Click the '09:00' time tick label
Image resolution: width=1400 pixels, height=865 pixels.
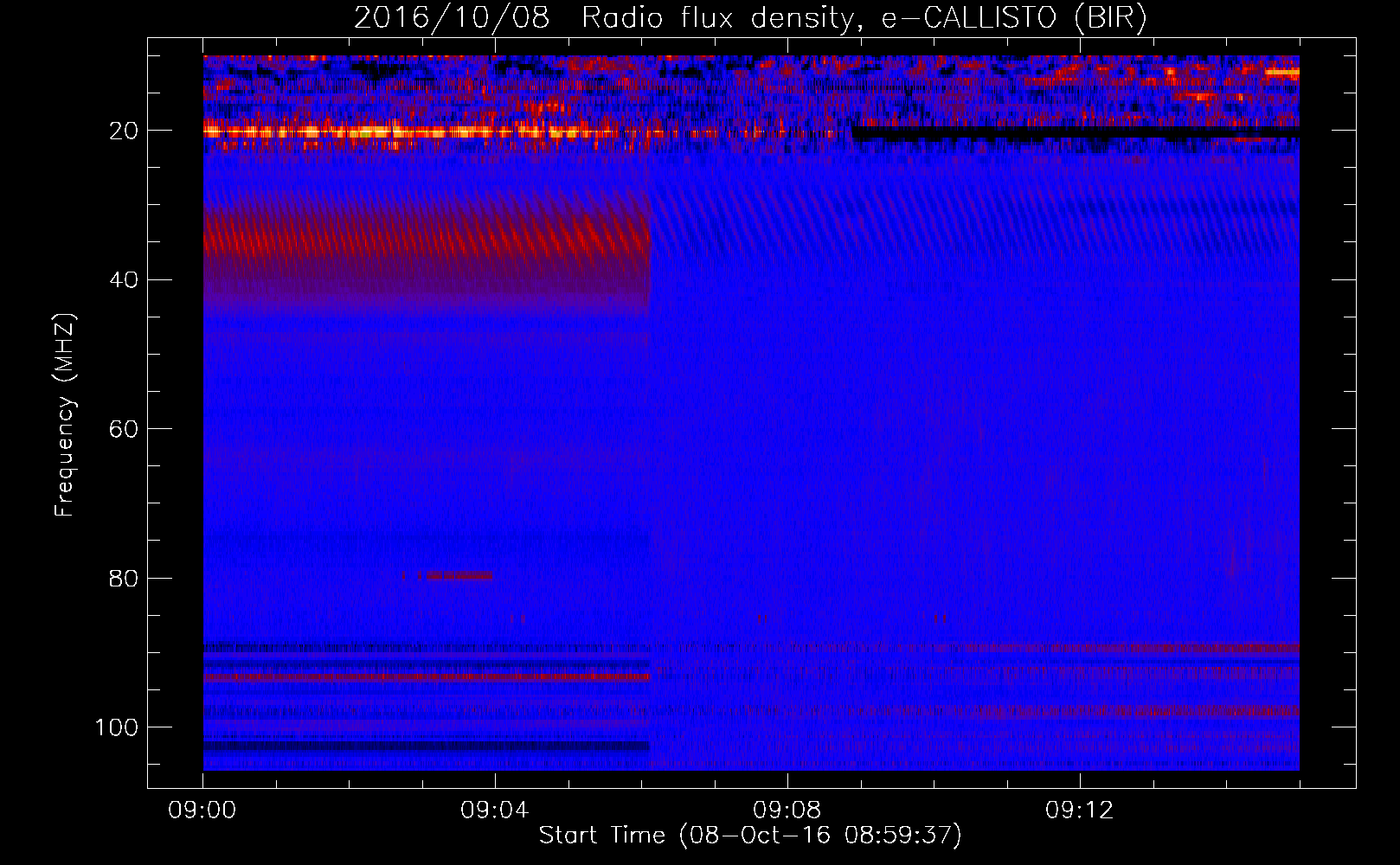pyautogui.click(x=202, y=811)
